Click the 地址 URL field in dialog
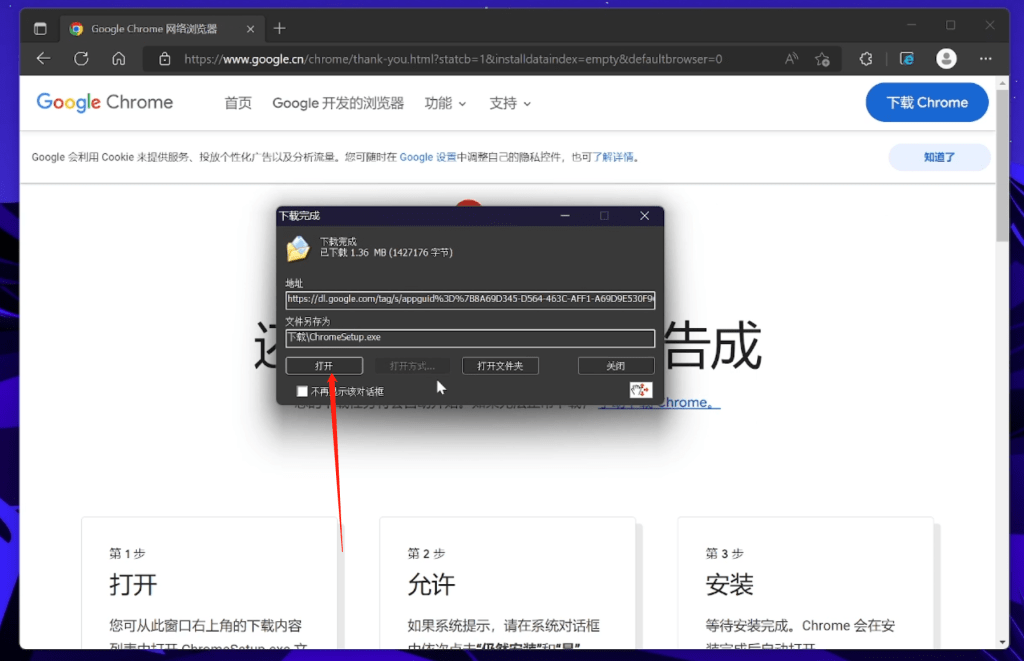The width and height of the screenshot is (1024, 661). point(470,299)
